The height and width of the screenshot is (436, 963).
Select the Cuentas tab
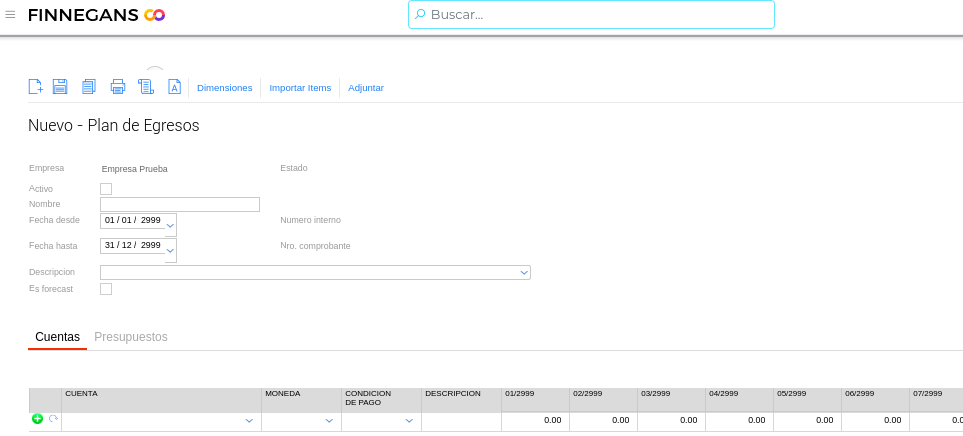coord(57,337)
